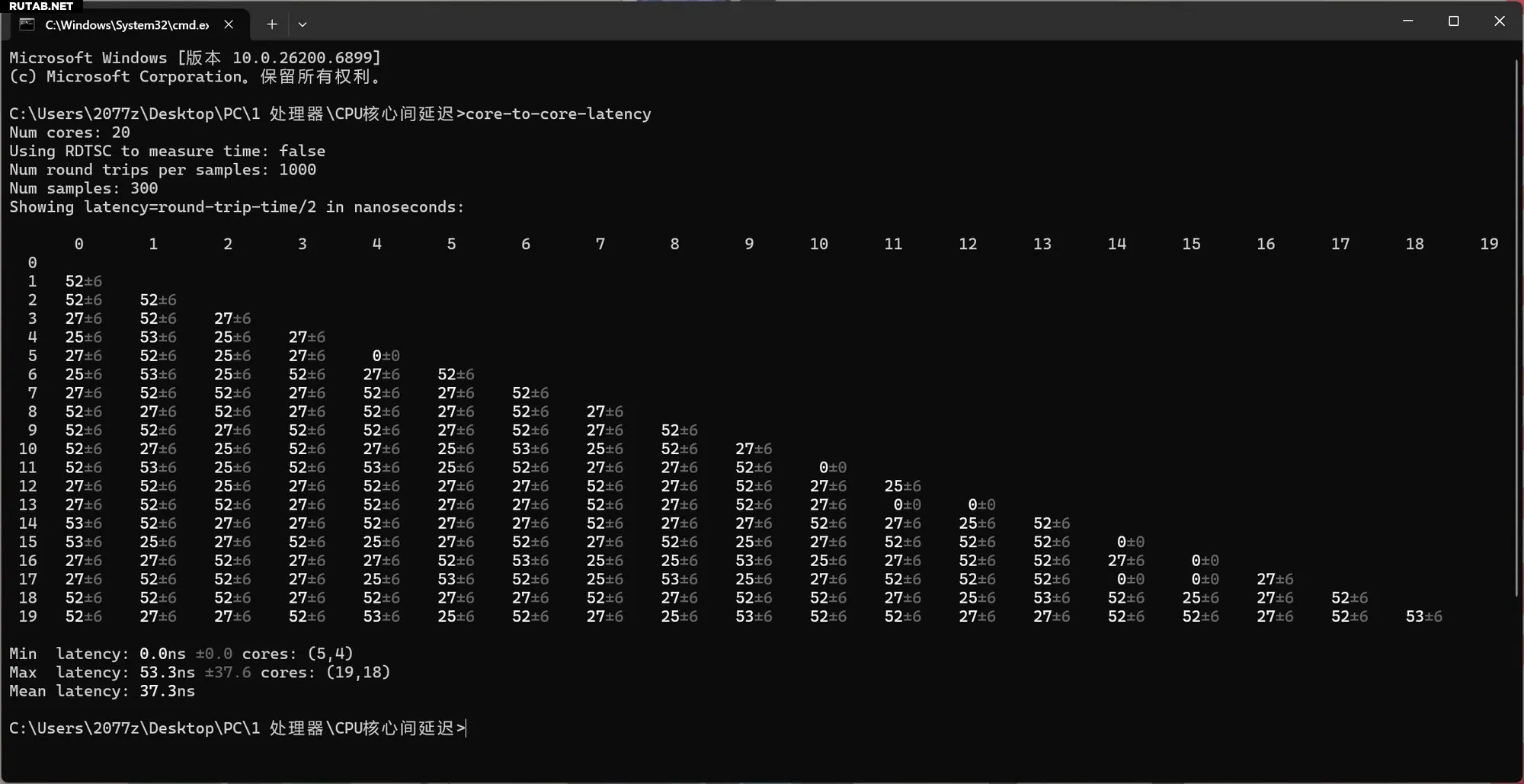
Task: Select the C:\Windows\System32\cmd.exe tab
Action: pos(126,24)
